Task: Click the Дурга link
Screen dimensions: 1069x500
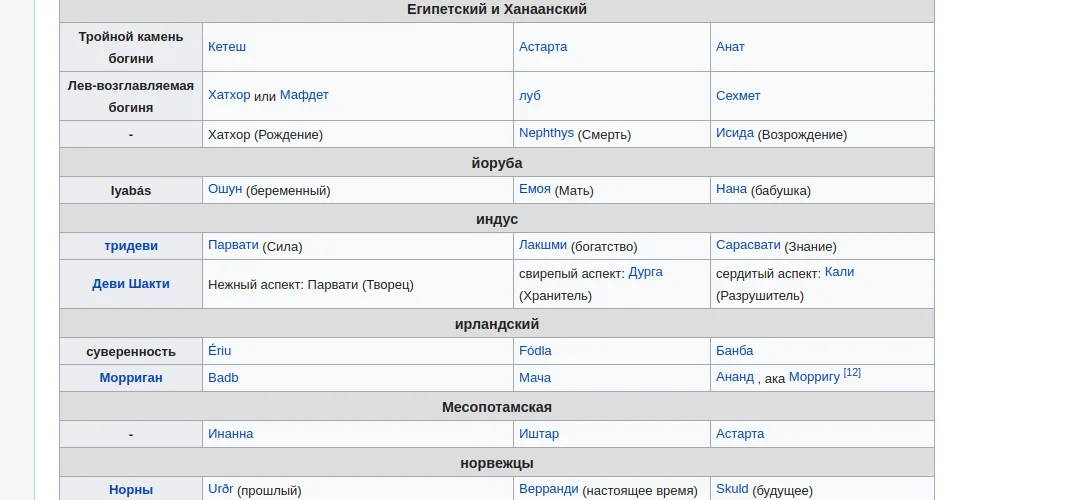Action: click(x=646, y=272)
